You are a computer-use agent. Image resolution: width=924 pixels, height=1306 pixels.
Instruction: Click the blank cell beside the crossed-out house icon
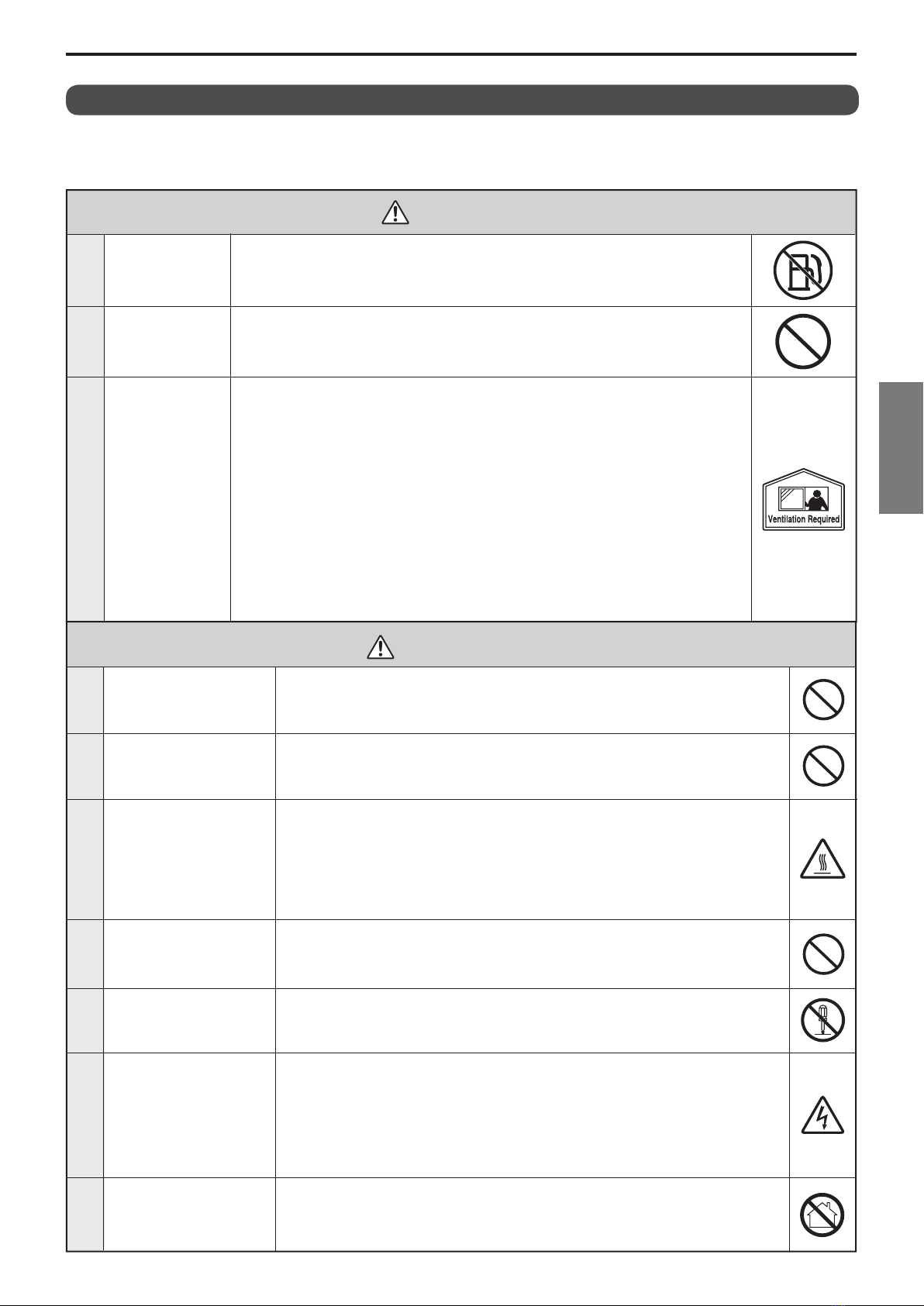533,1215
